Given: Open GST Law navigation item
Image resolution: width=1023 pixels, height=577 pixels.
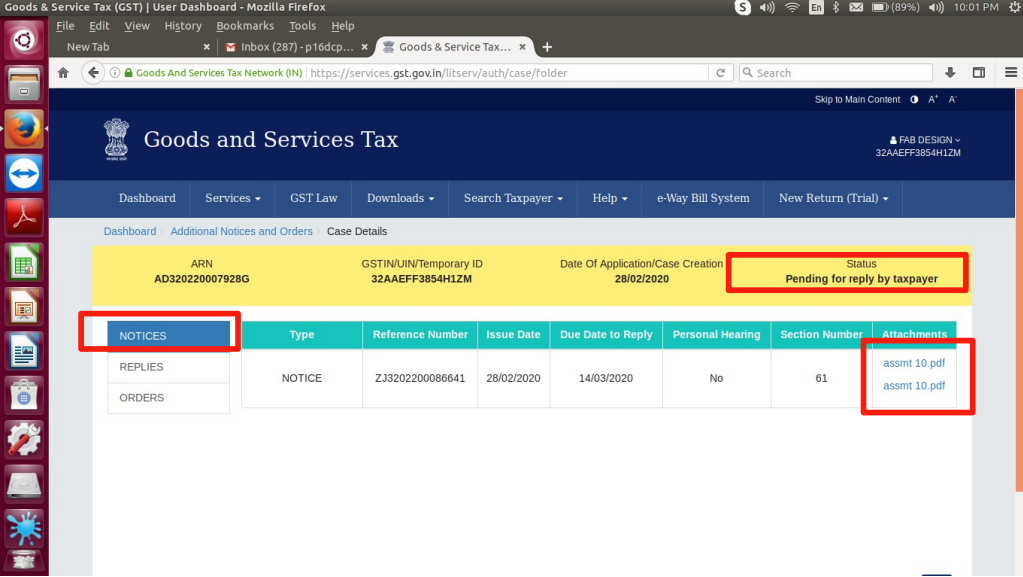Looking at the screenshot, I should (x=314, y=198).
